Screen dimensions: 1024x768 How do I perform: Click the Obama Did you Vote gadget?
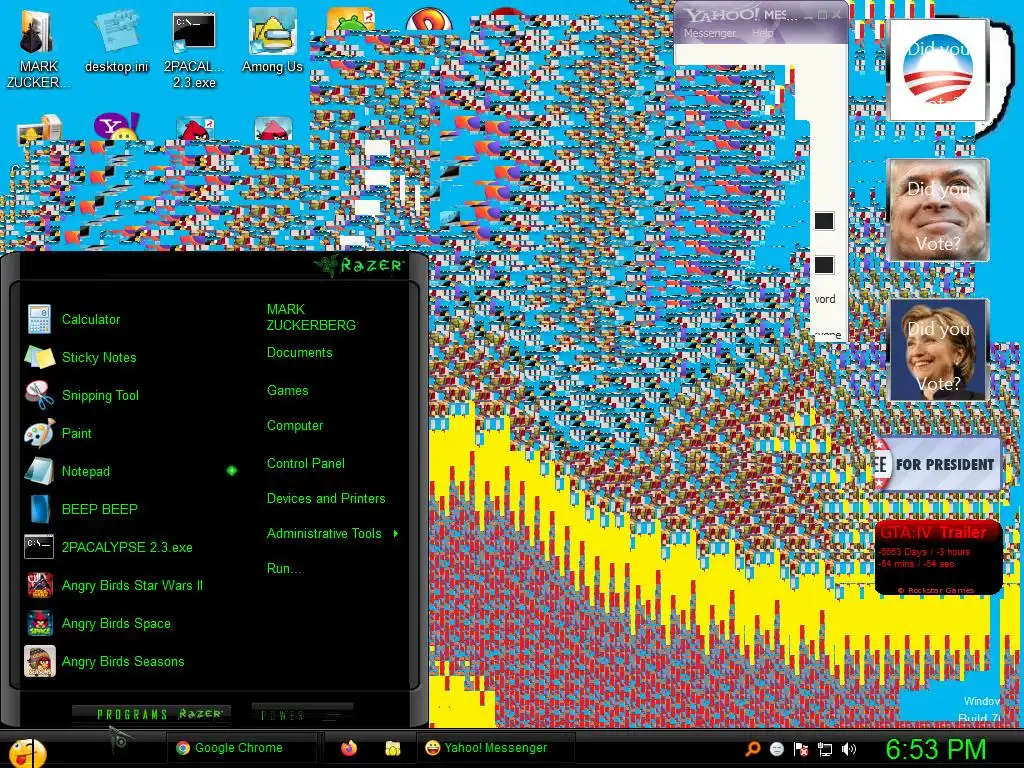938,69
